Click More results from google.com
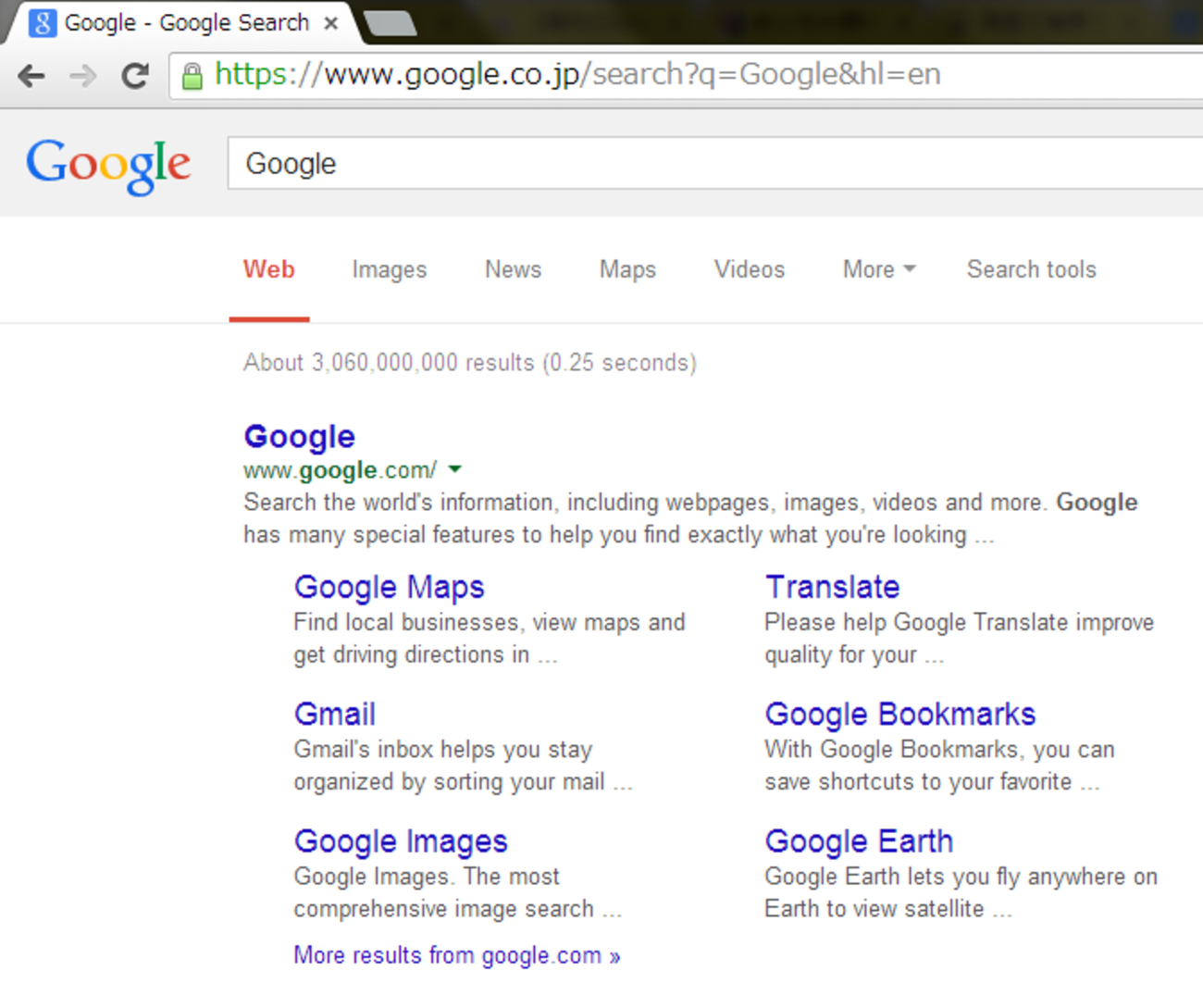 [x=457, y=955]
